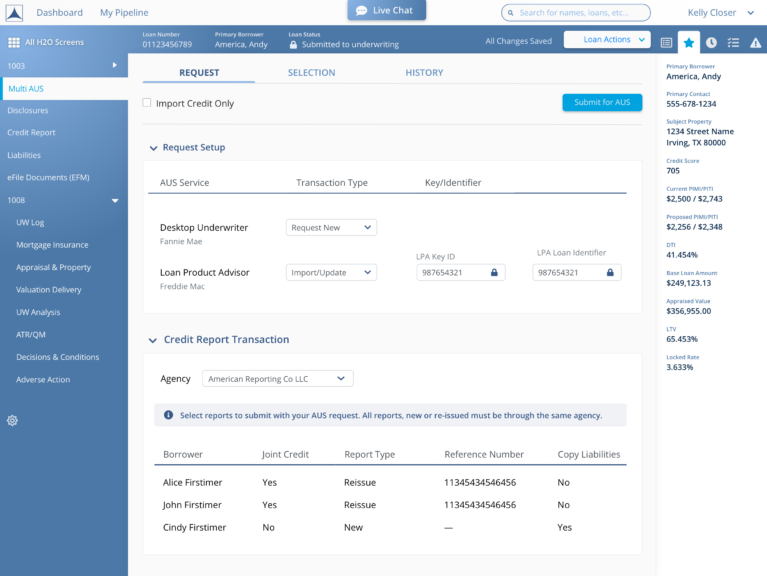This screenshot has height=576, width=767.
Task: Open the Live Chat button
Action: pos(387,10)
